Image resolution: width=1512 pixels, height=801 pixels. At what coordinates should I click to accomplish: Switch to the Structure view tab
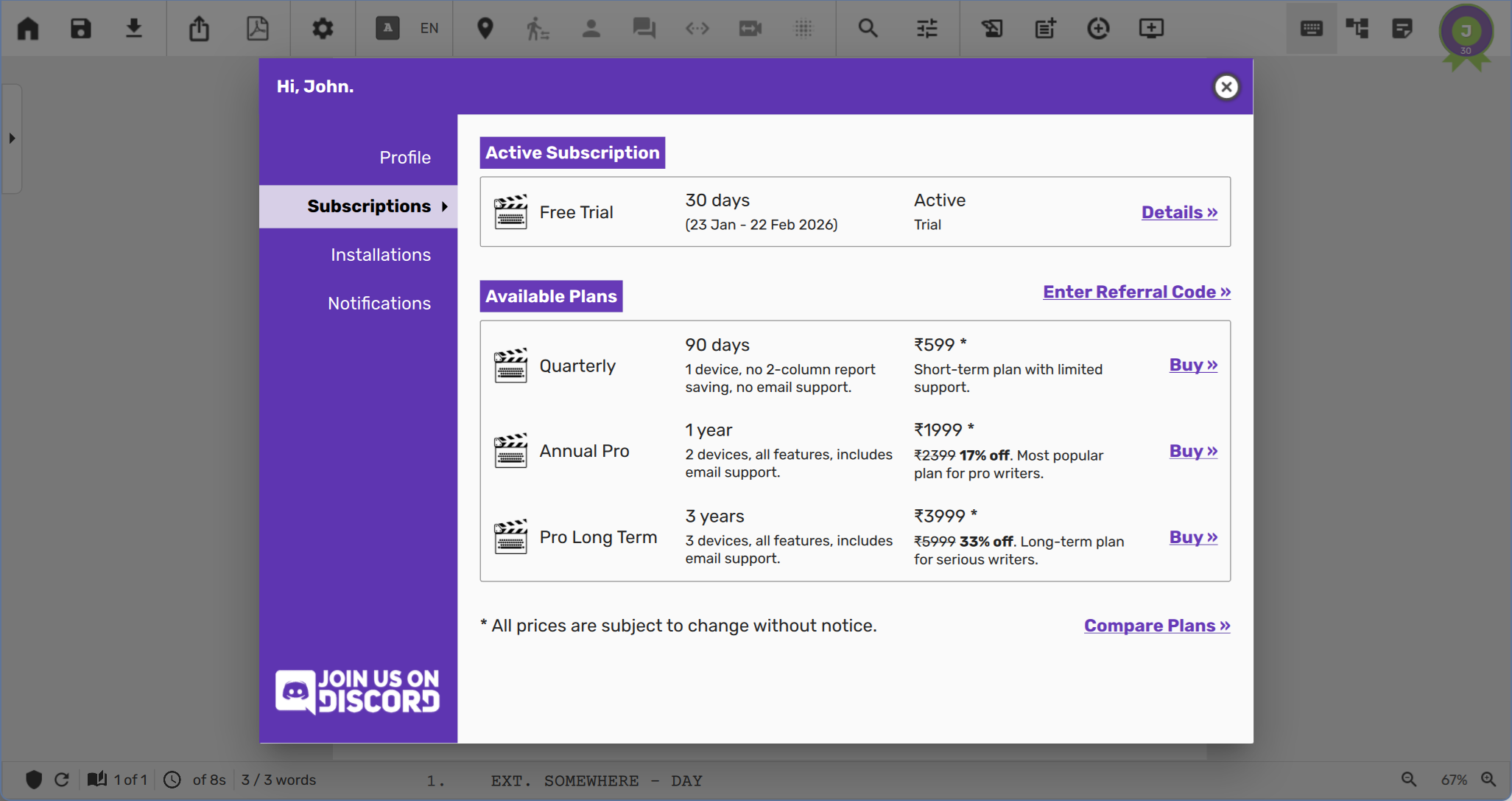(1357, 28)
